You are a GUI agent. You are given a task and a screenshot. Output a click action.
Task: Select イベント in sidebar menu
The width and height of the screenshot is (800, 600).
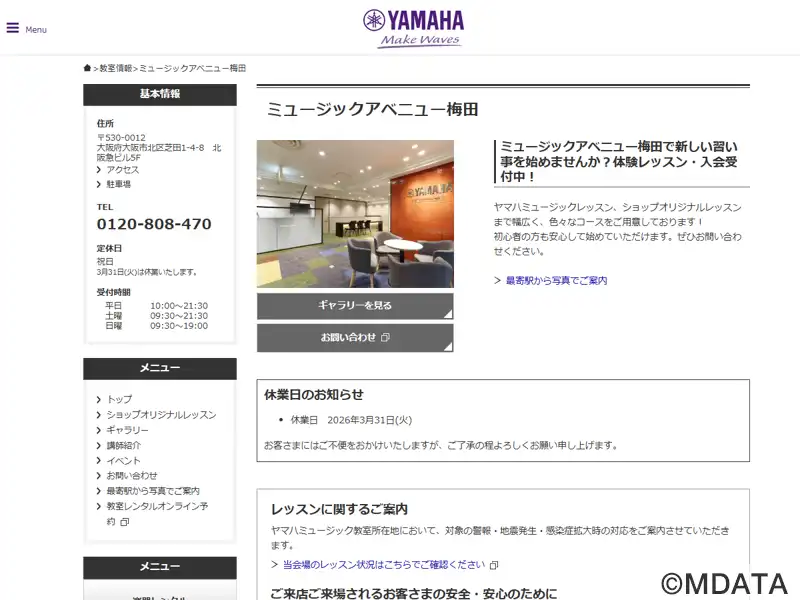pos(123,461)
